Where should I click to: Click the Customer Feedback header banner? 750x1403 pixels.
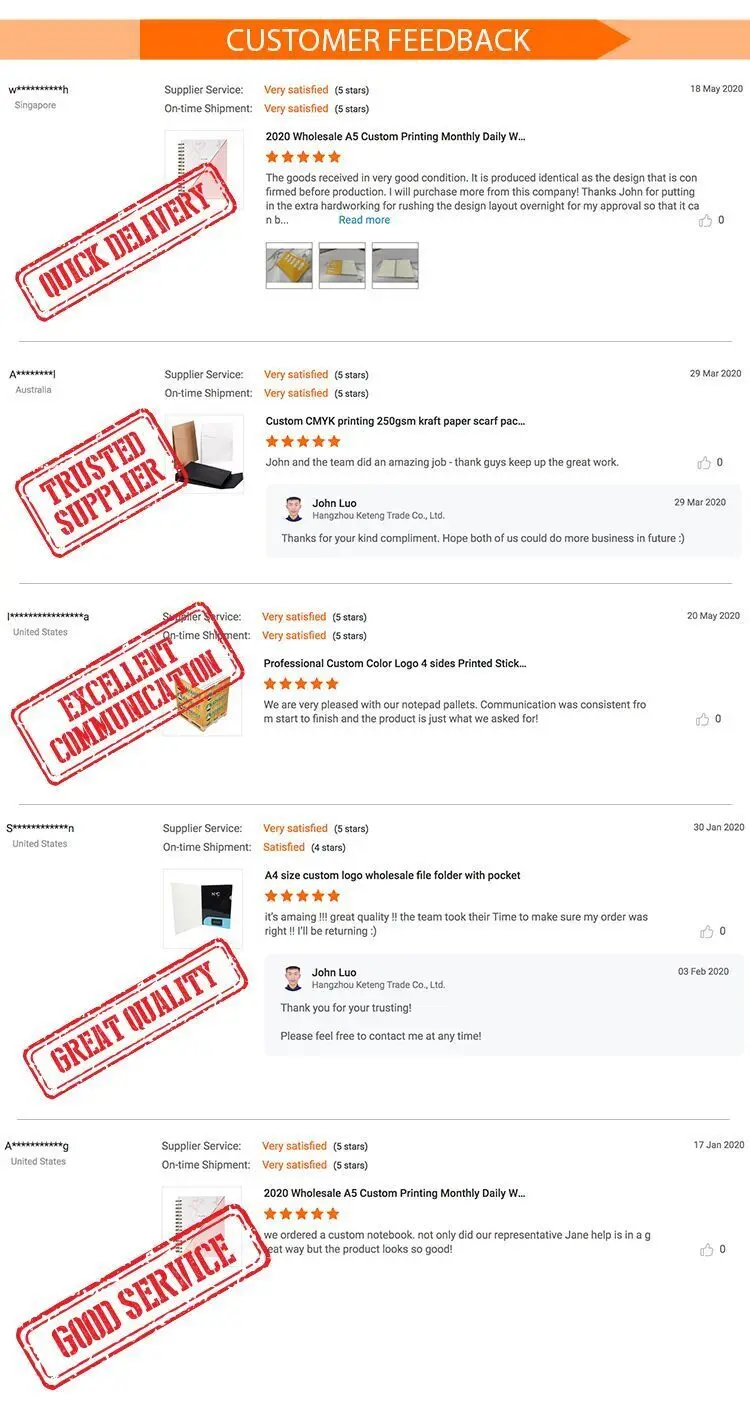click(378, 40)
